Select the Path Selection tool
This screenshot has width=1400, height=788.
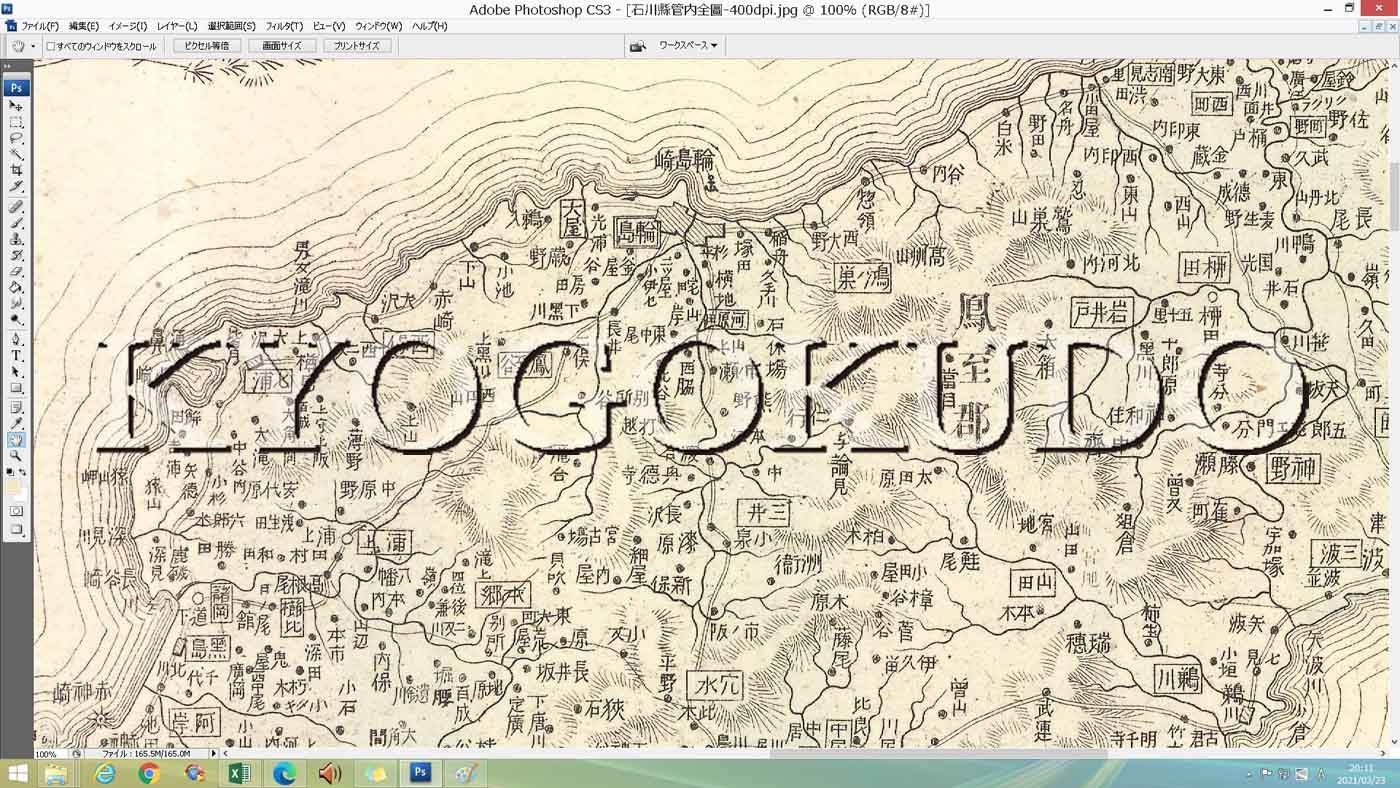(16, 372)
